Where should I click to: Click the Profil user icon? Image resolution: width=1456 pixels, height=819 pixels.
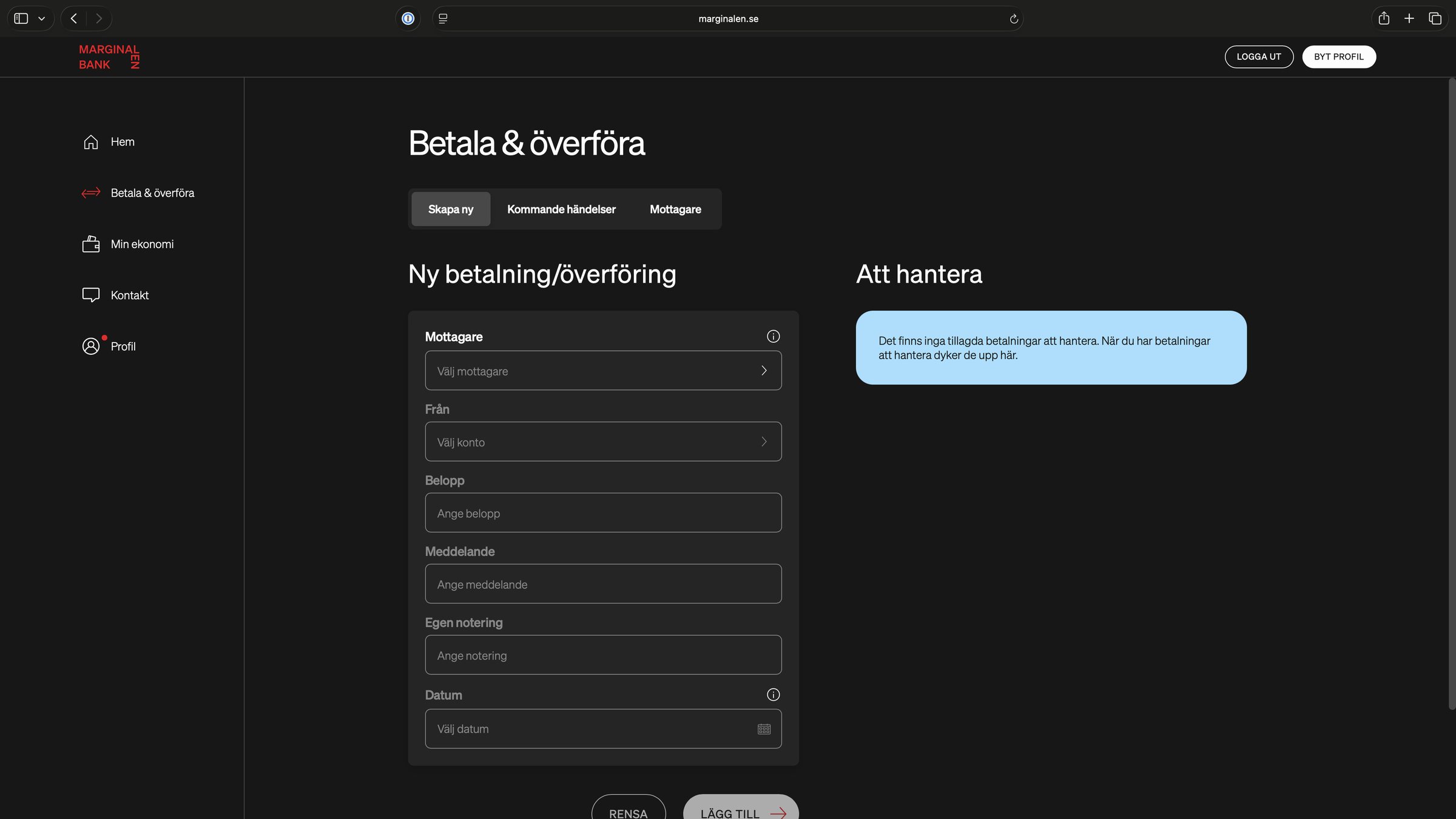tap(91, 346)
